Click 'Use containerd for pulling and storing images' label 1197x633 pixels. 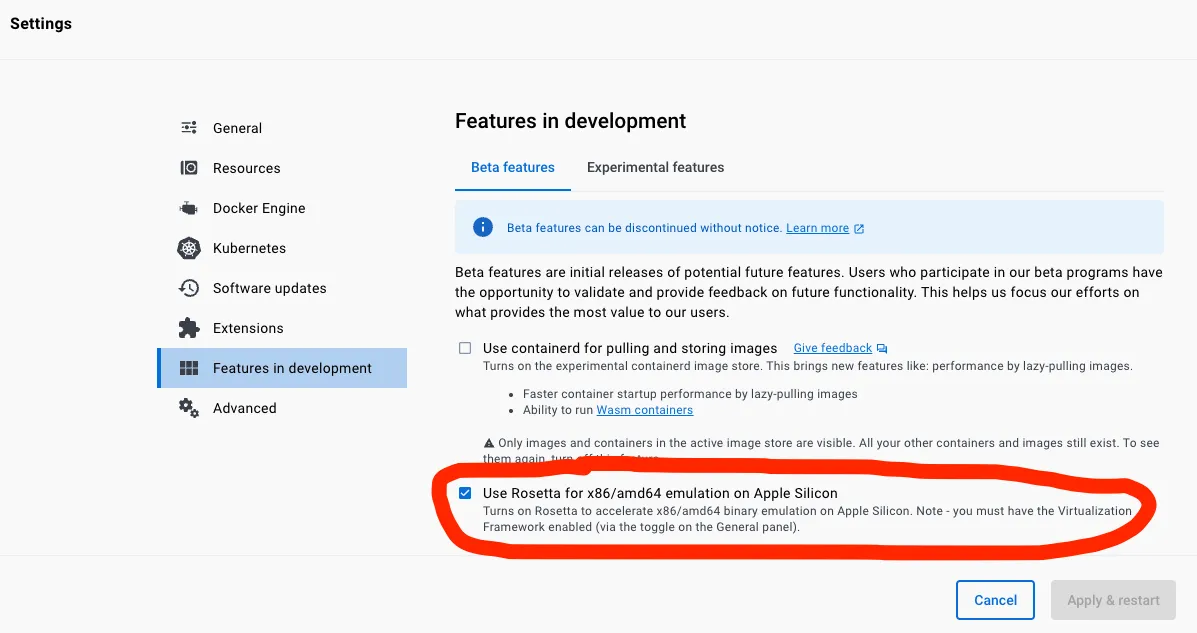tap(630, 348)
